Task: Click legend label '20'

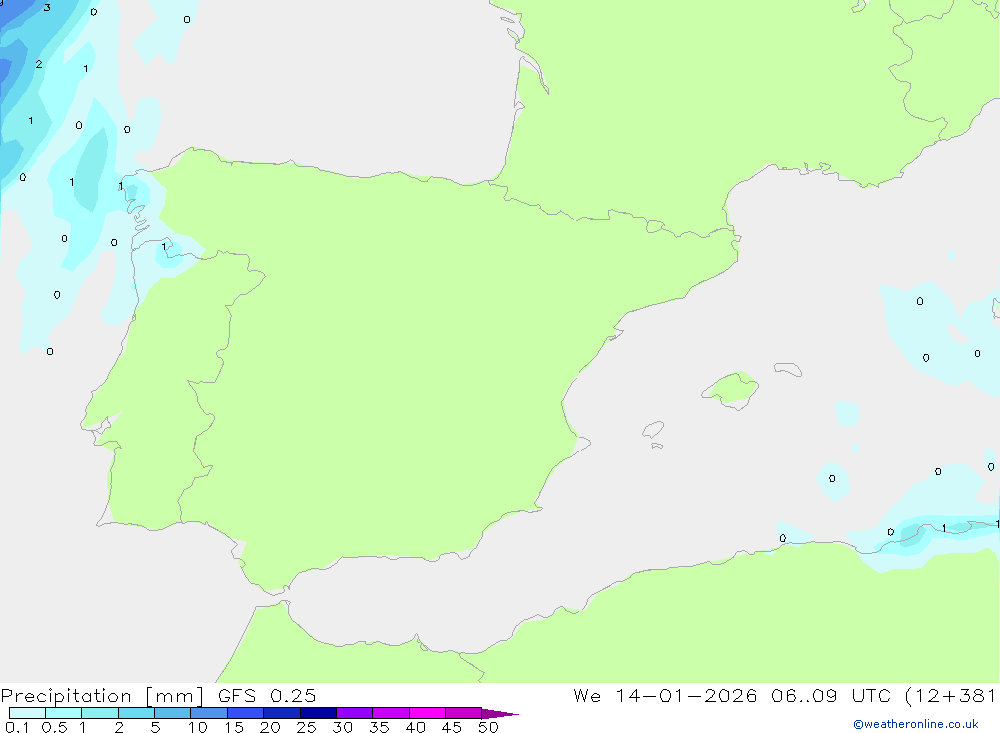Action: coord(270,727)
